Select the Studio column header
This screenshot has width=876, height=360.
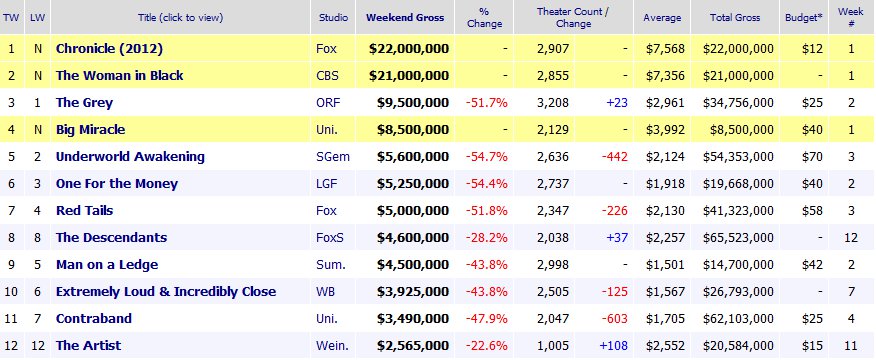pyautogui.click(x=333, y=17)
